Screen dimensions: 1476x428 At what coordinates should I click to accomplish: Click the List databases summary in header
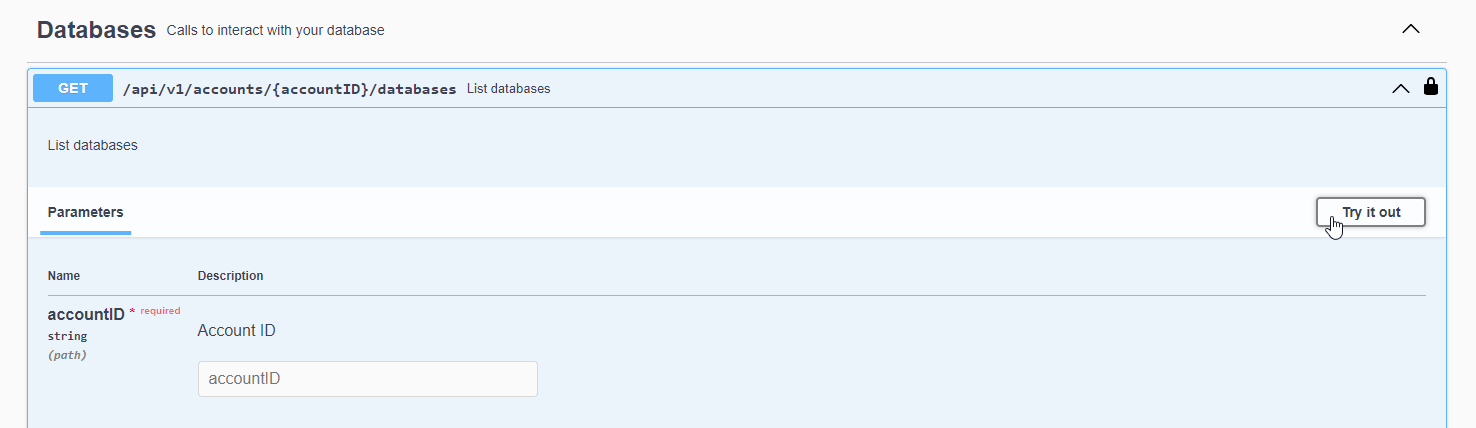(x=508, y=89)
